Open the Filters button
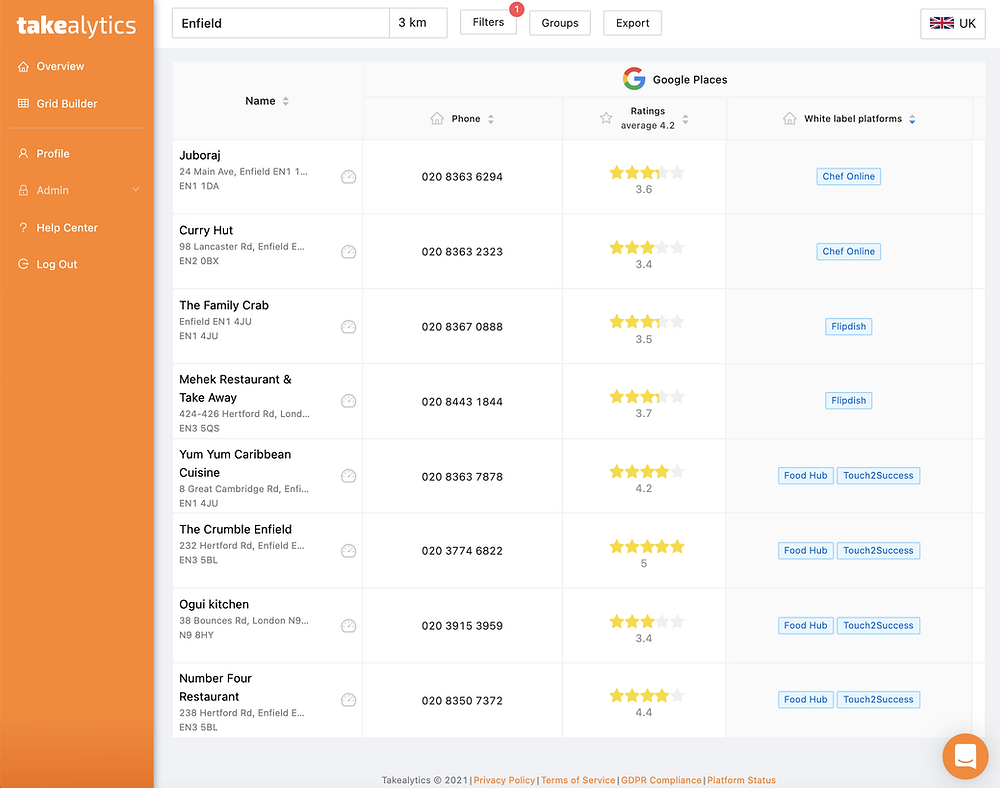1000x788 pixels. click(489, 22)
